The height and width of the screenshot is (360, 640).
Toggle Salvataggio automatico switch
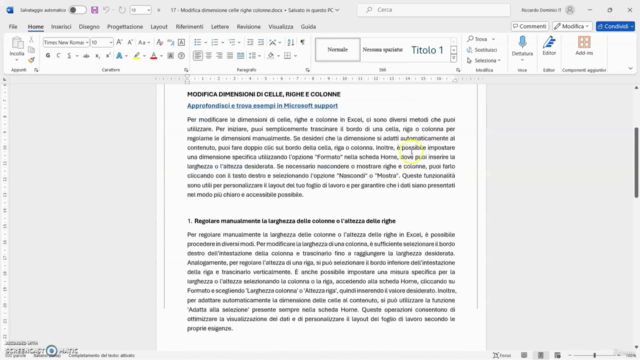pos(77,10)
